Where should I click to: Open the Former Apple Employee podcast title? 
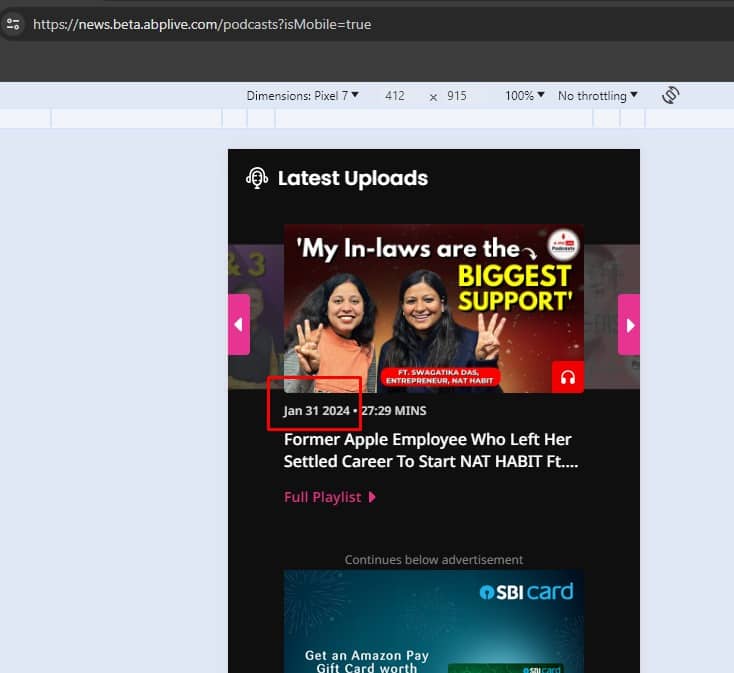431,450
